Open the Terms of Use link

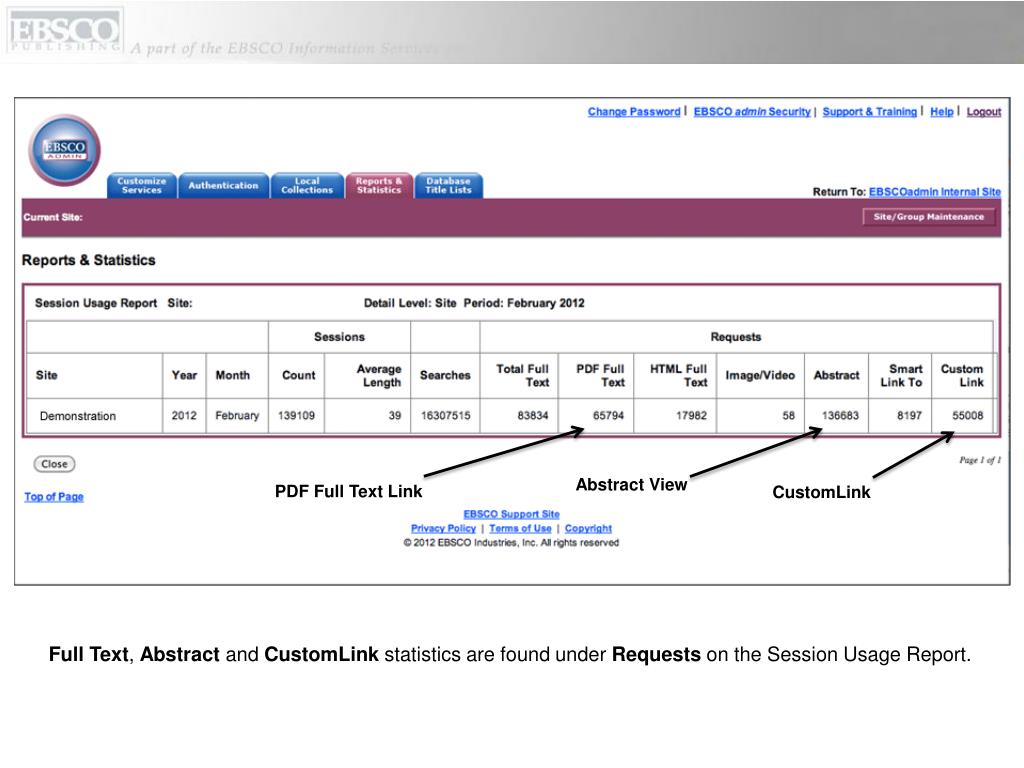point(520,528)
